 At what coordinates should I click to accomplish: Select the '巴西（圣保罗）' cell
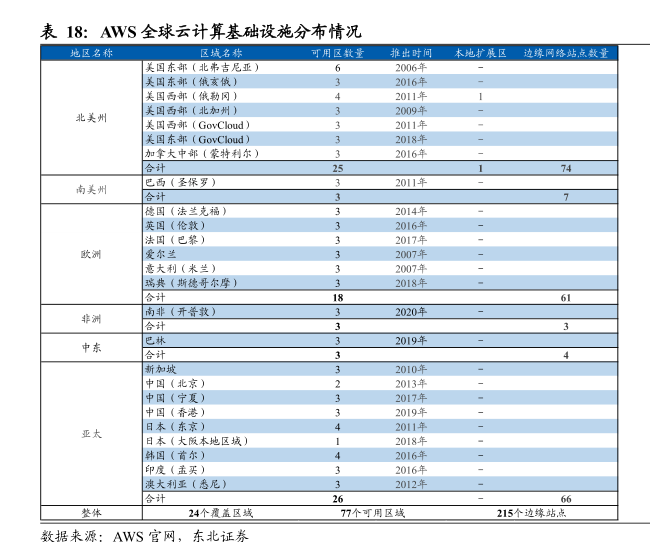[x=181, y=183]
